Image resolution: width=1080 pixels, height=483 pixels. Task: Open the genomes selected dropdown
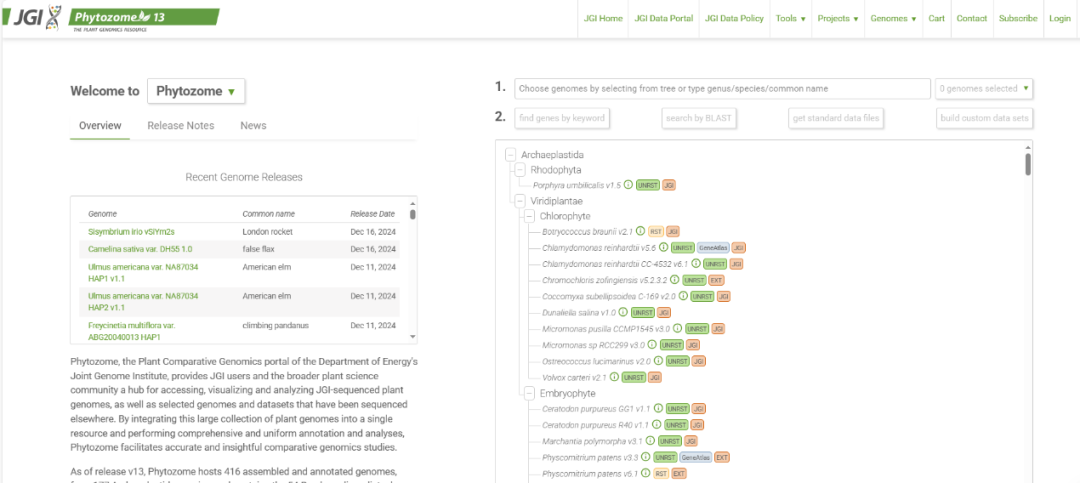(x=984, y=89)
